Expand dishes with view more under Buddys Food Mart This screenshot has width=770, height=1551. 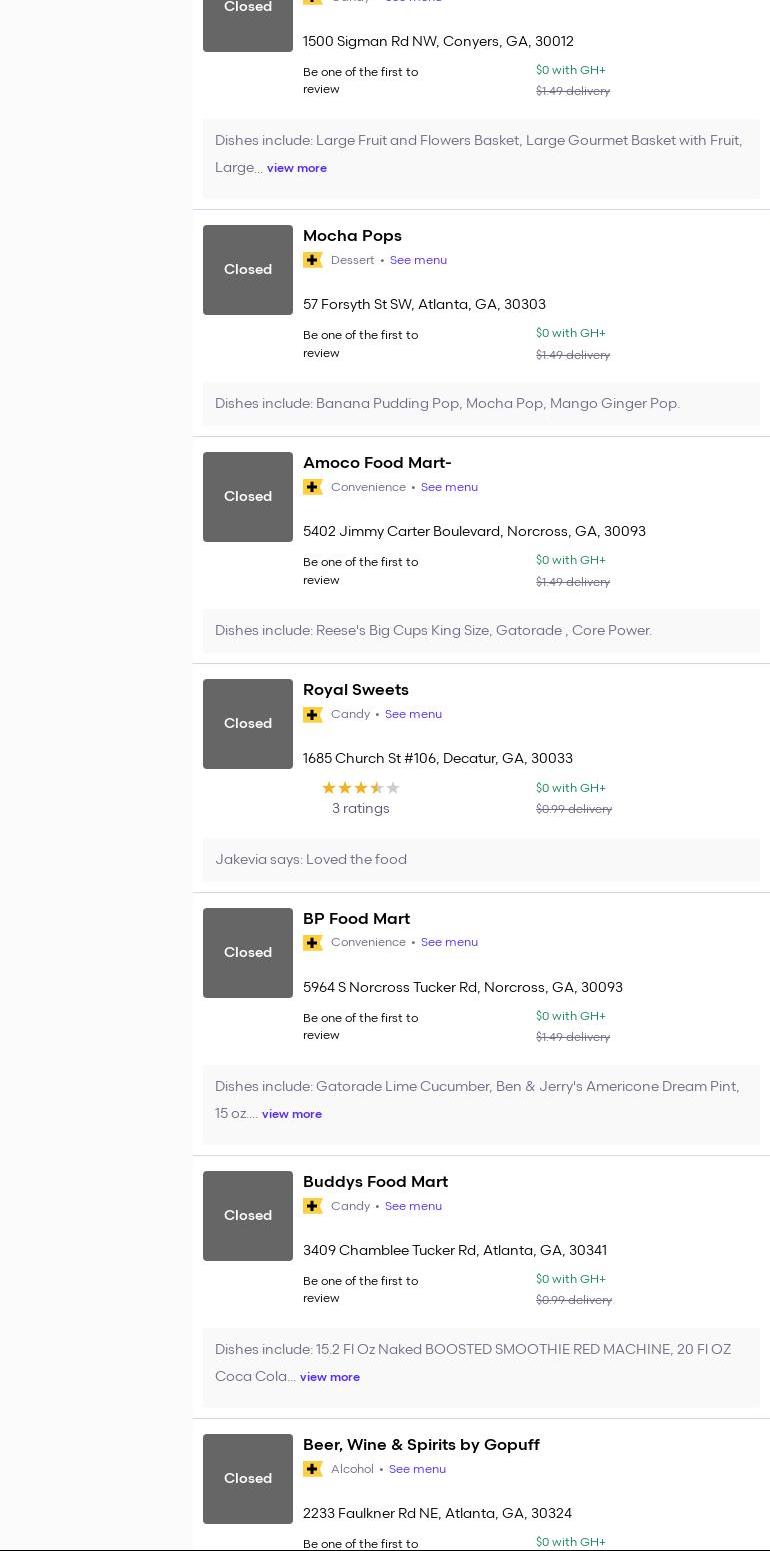point(329,1377)
